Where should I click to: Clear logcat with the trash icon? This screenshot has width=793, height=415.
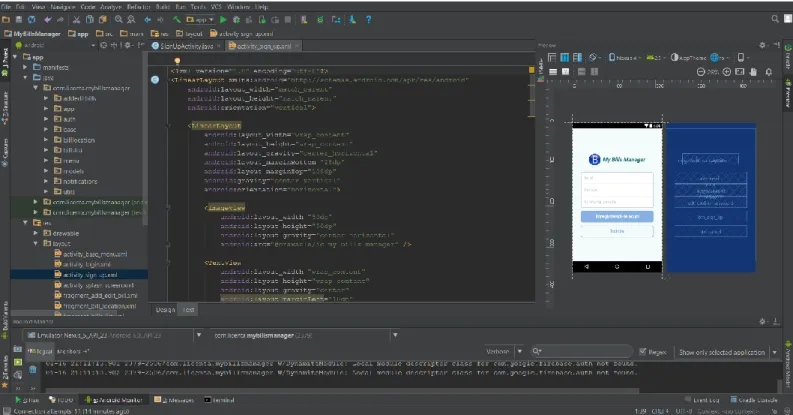coord(32,370)
